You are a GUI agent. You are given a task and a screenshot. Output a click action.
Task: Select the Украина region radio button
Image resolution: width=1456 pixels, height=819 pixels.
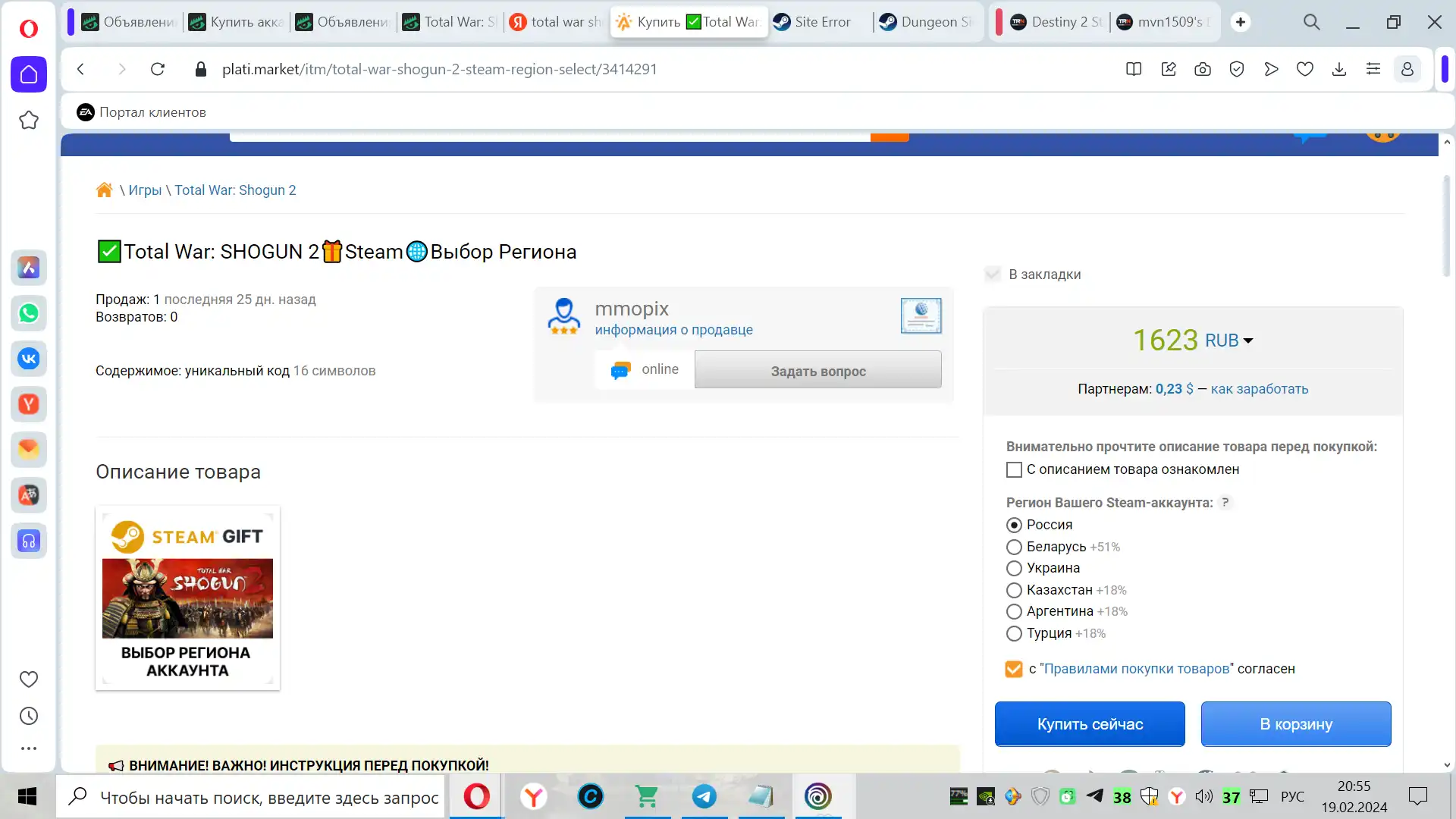point(1014,568)
